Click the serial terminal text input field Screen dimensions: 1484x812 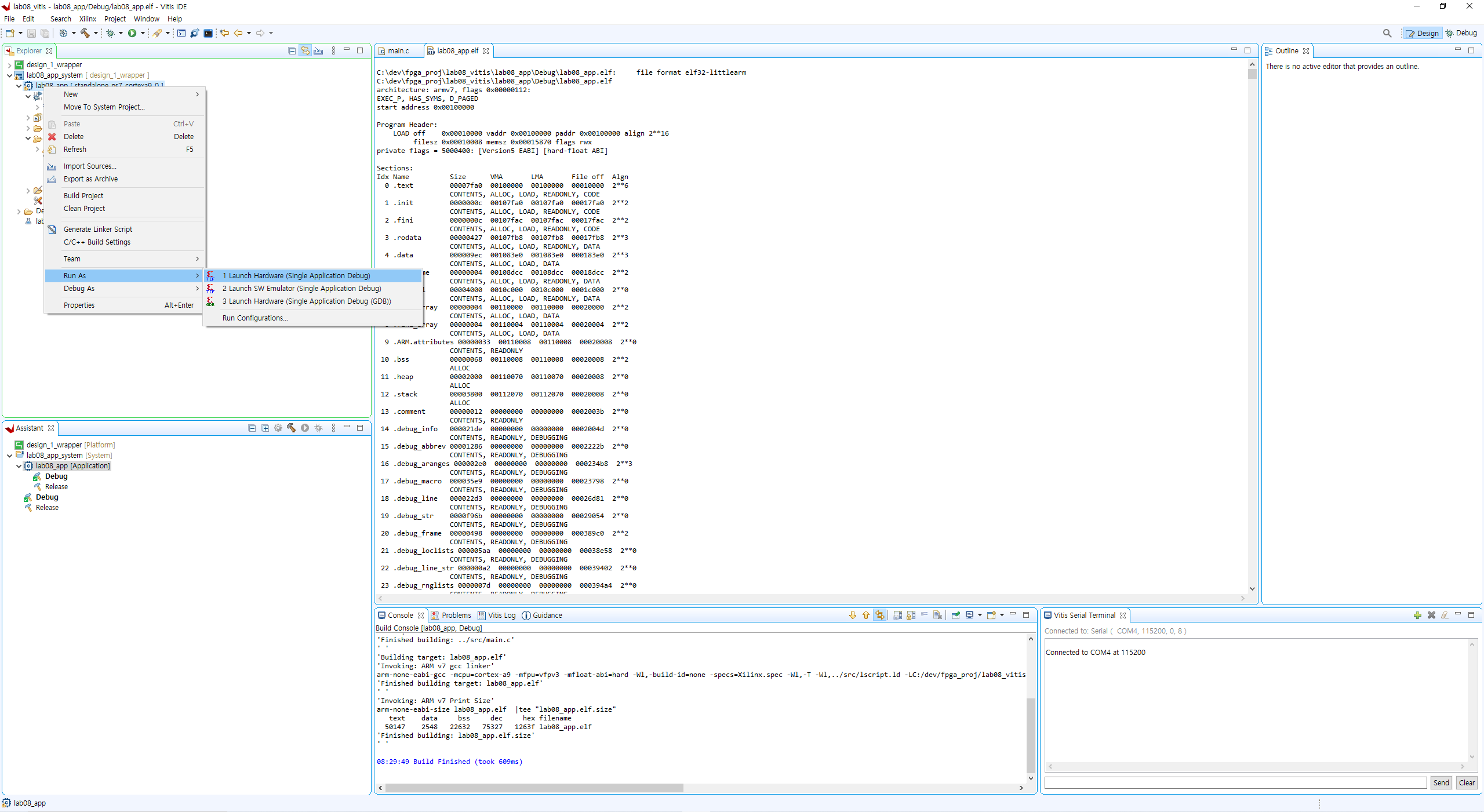click(1235, 782)
